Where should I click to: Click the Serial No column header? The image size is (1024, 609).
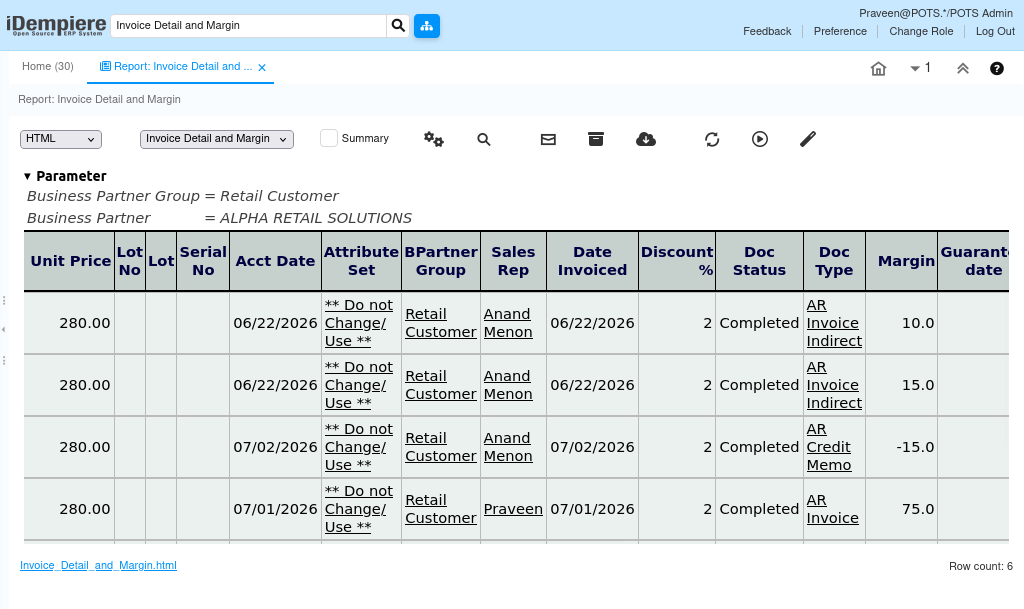(x=203, y=261)
